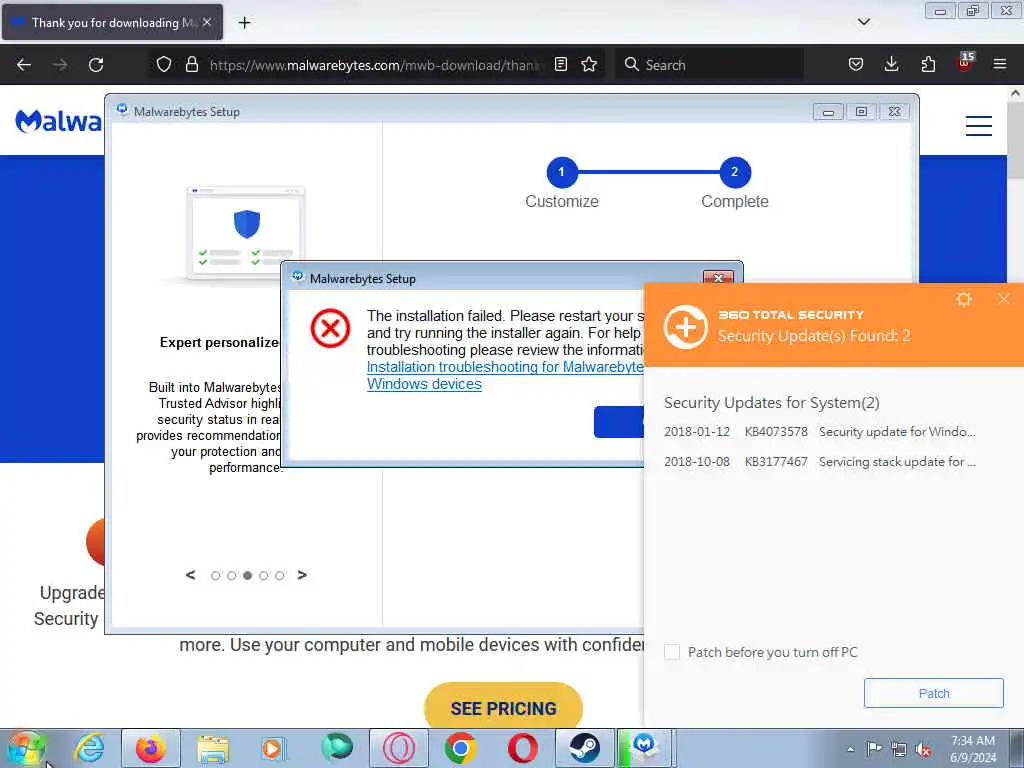Open Firefox downloads panel
Viewport: 1024px width, 768px height.
891,64
